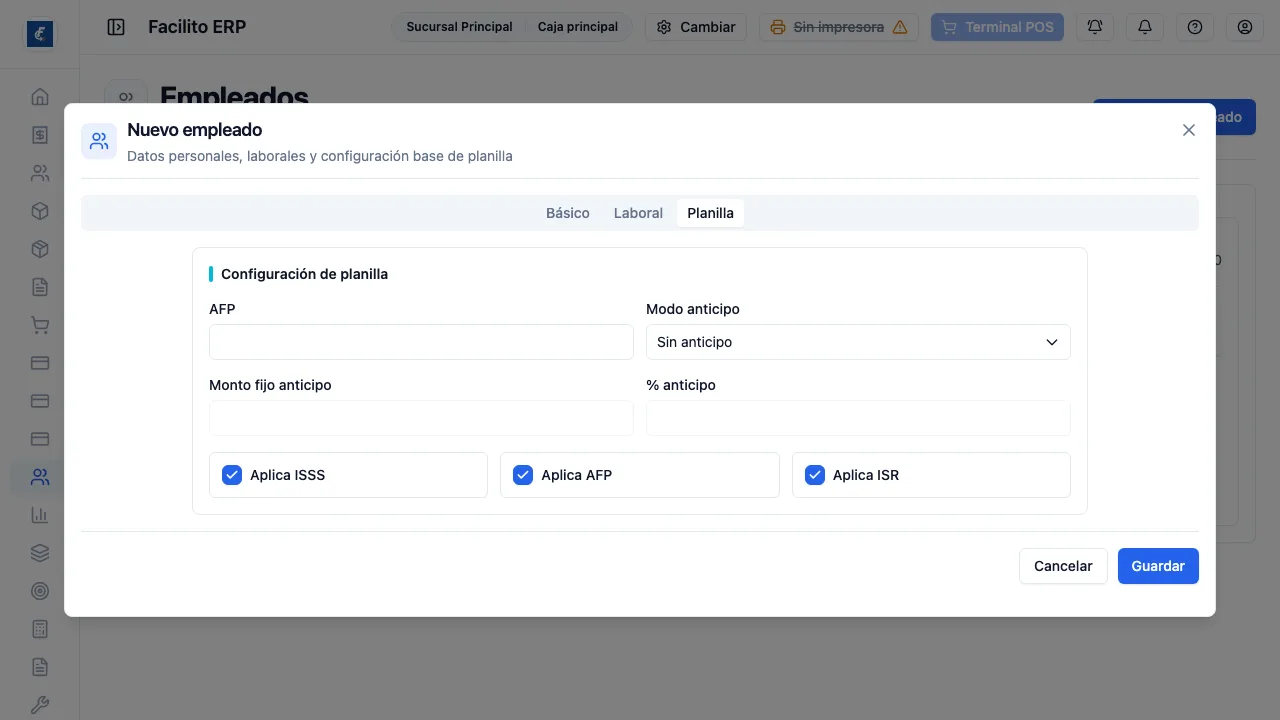Image resolution: width=1280 pixels, height=720 pixels.
Task: Open the shopping cart icon in the sidebar
Action: tap(40, 325)
